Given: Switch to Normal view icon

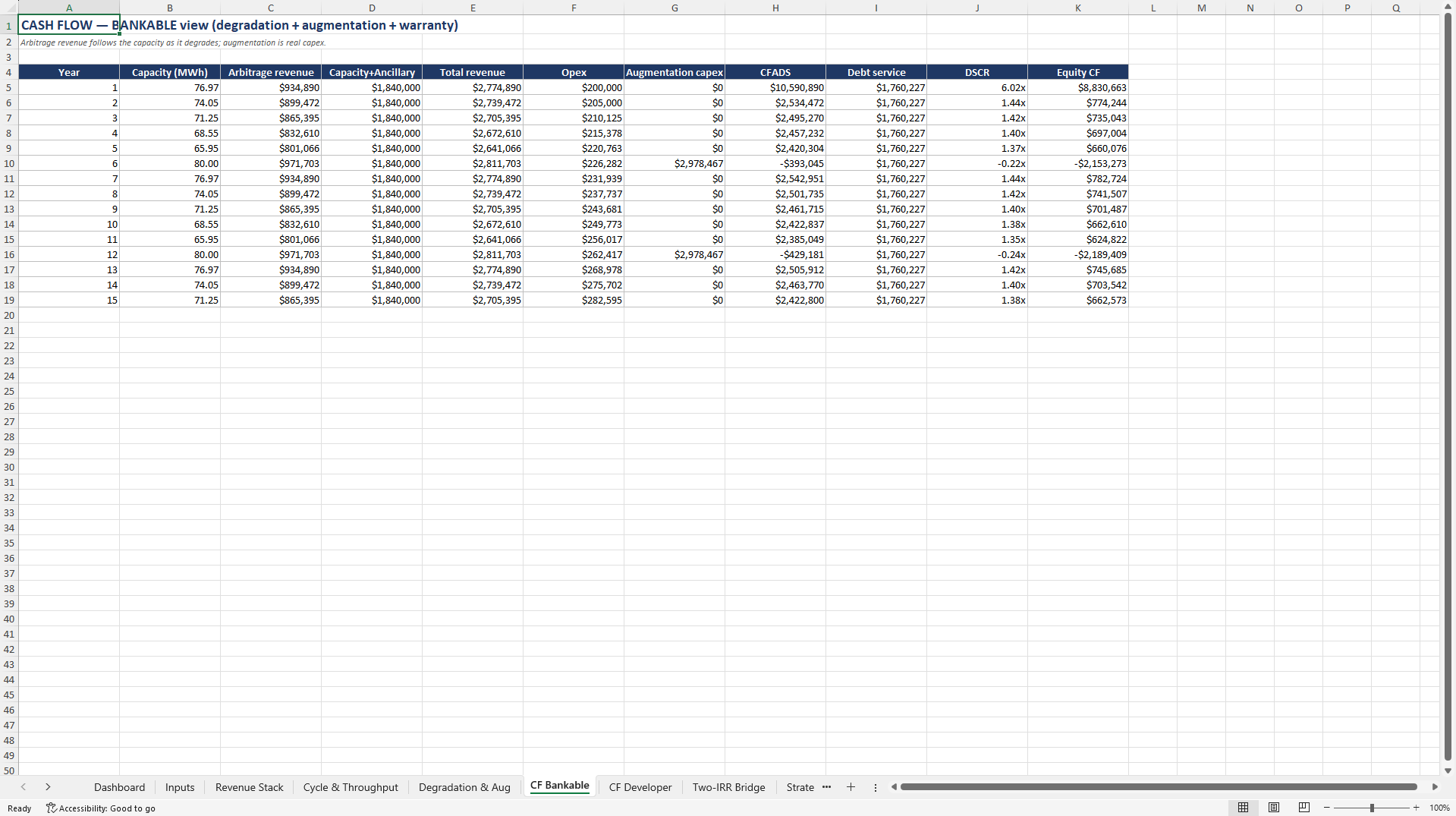Looking at the screenshot, I should (1243, 808).
